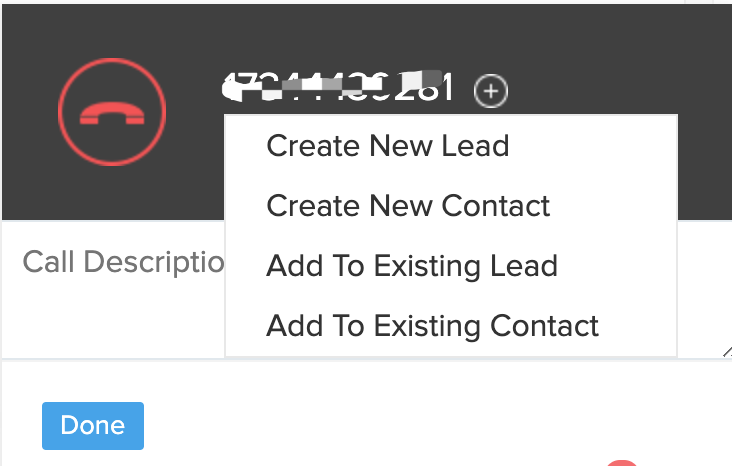
Task: Pick Add To Existing Lead
Action: [x=411, y=266]
